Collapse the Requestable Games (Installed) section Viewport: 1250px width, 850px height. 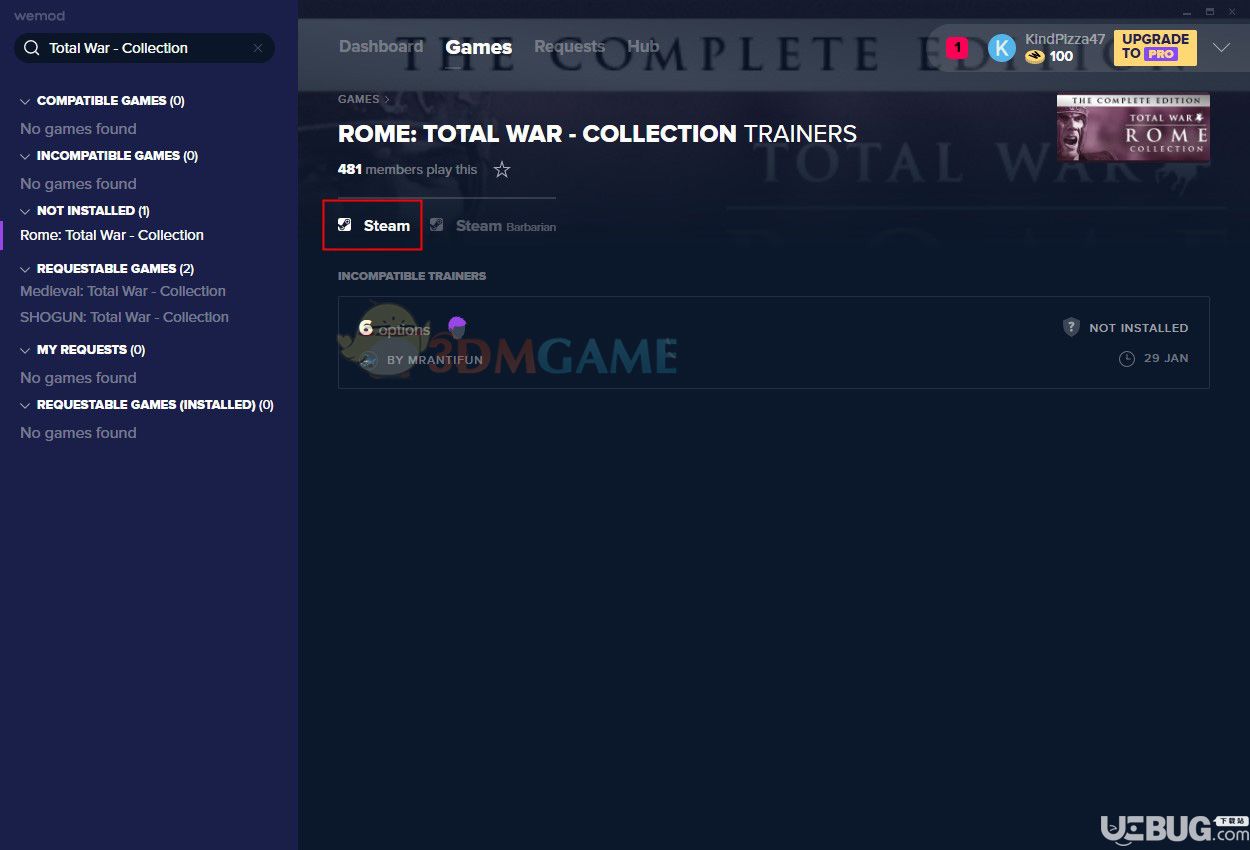[x=26, y=405]
